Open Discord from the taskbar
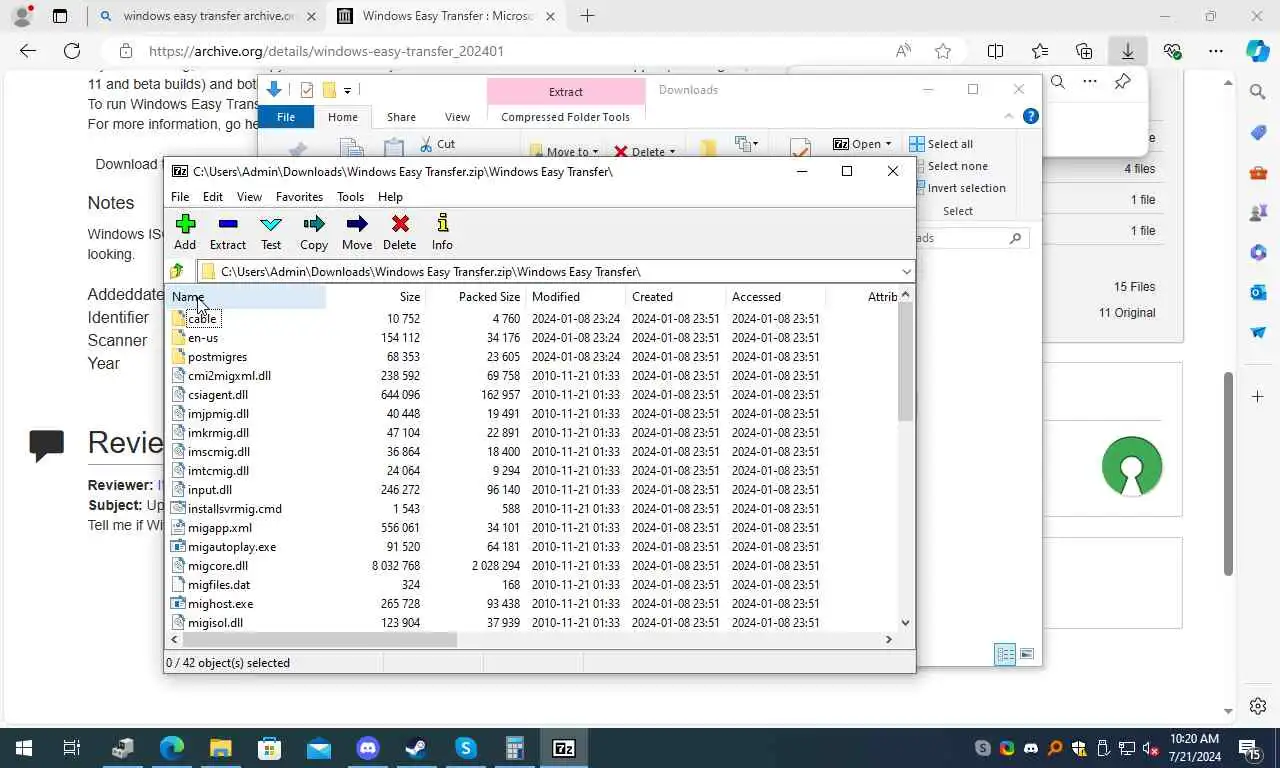1280x768 pixels. click(368, 748)
